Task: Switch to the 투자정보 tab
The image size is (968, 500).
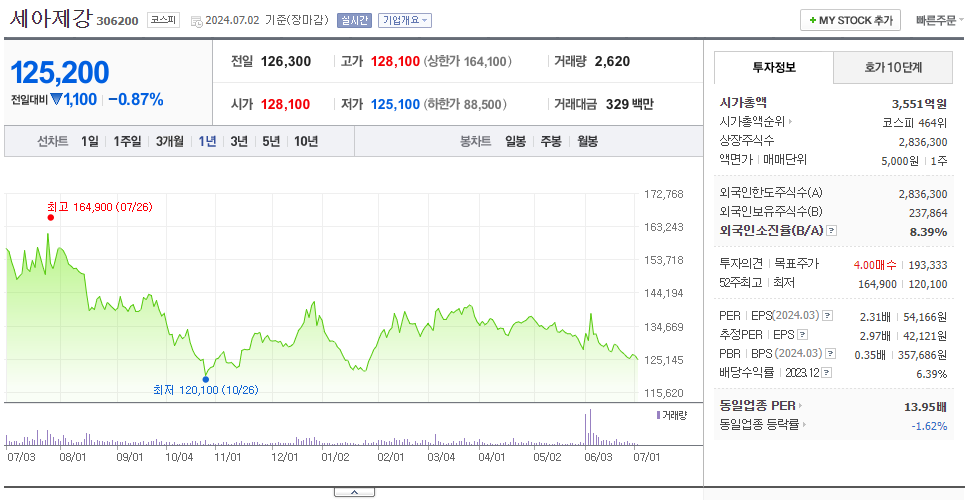Action: (774, 67)
